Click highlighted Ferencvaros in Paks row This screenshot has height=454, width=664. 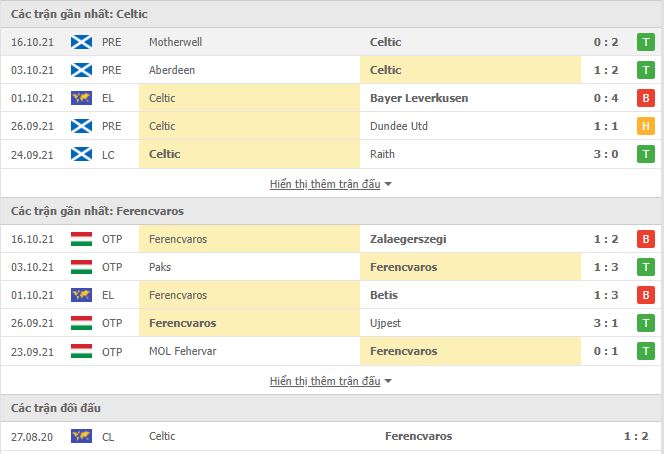(x=404, y=267)
